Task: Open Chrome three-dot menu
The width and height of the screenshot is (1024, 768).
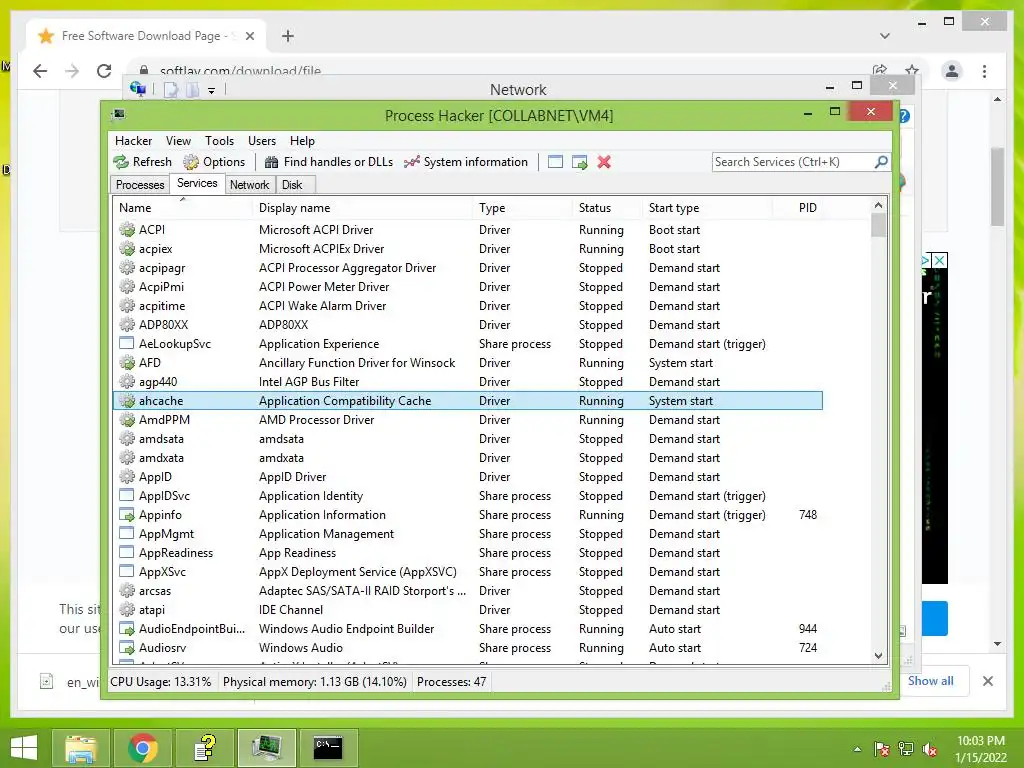Action: 984,71
